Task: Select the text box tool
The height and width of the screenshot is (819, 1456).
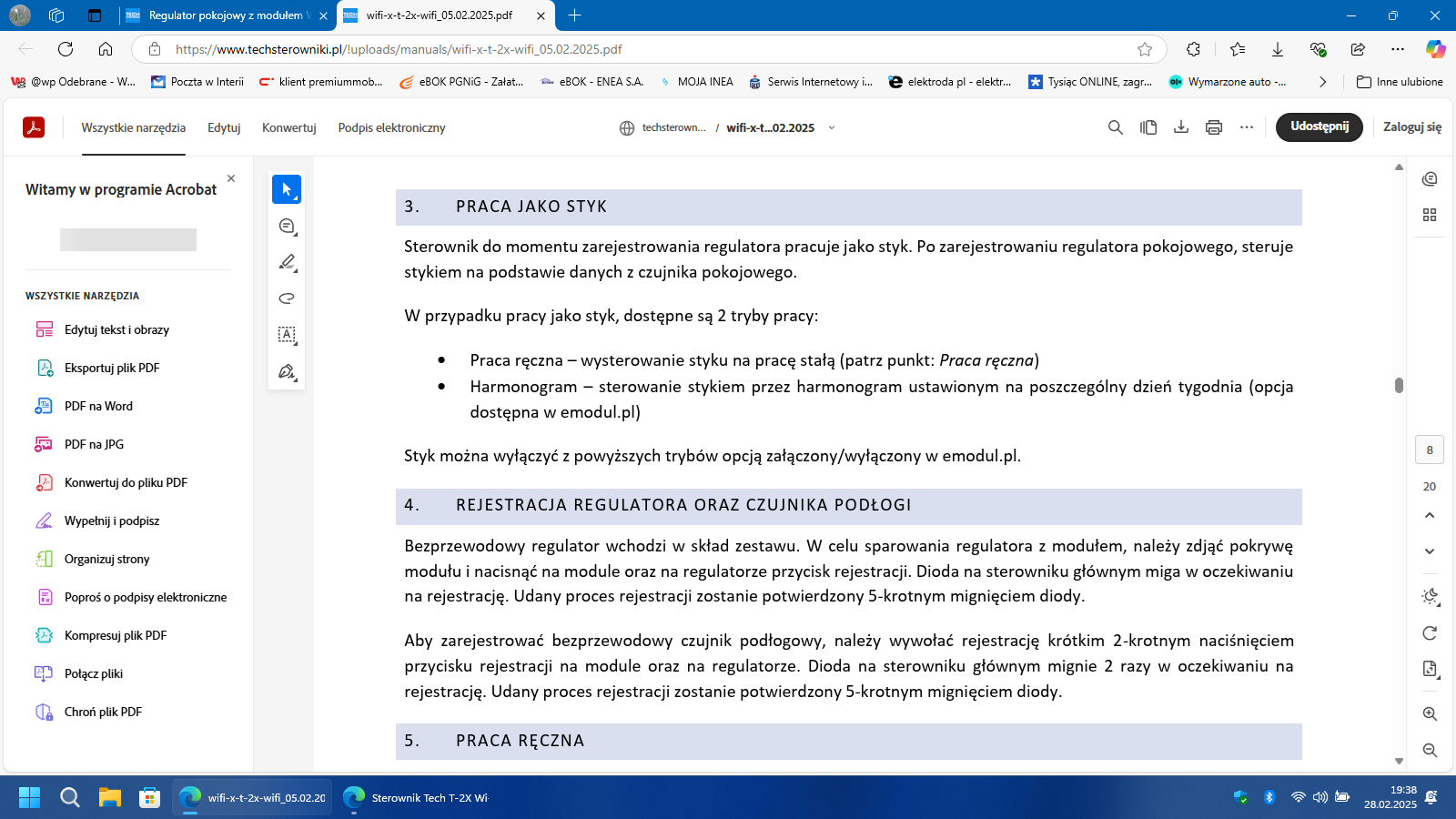Action: pos(287,335)
